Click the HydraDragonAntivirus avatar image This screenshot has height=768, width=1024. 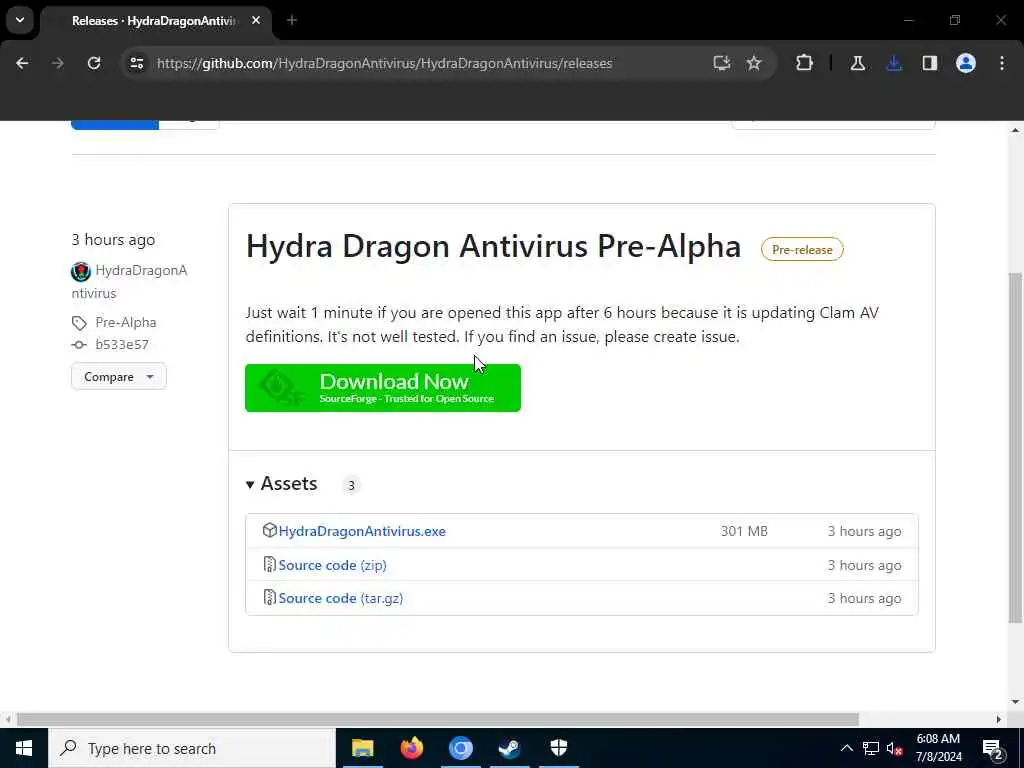81,271
